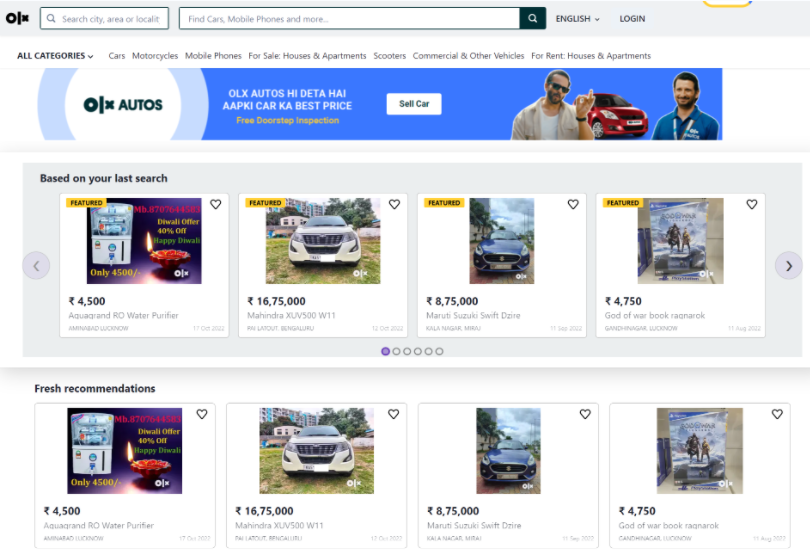This screenshot has height=552, width=810.
Task: Focus the city, area or locality field
Action: pyautogui.click(x=104, y=19)
